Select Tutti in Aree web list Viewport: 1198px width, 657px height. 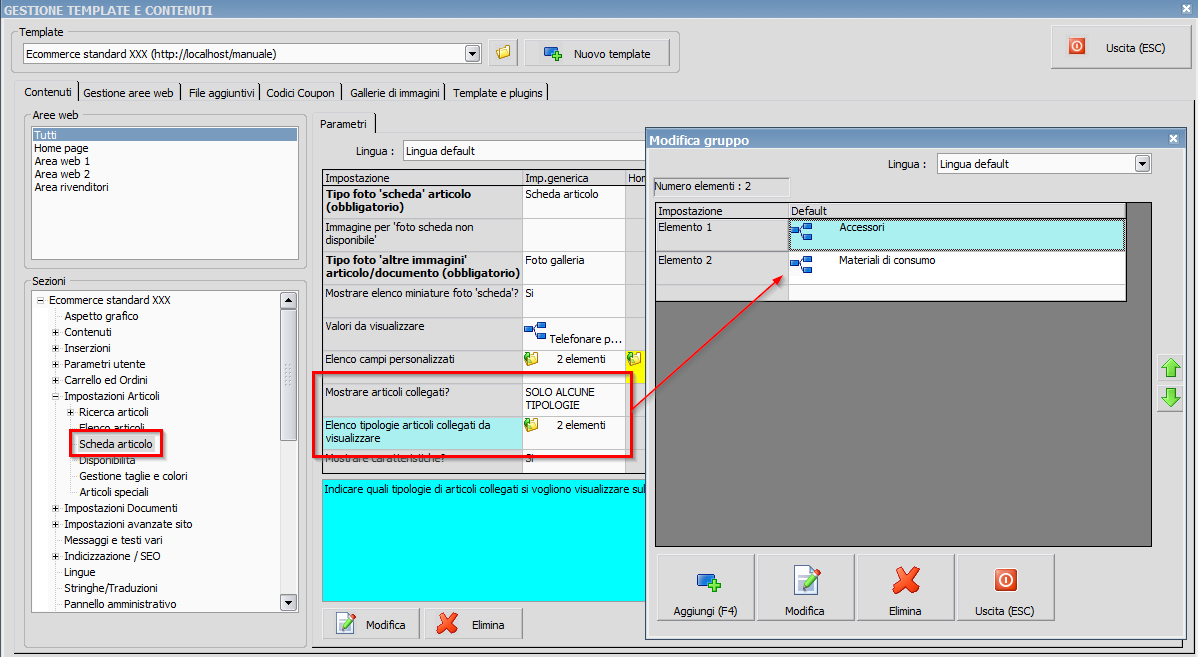tap(164, 134)
